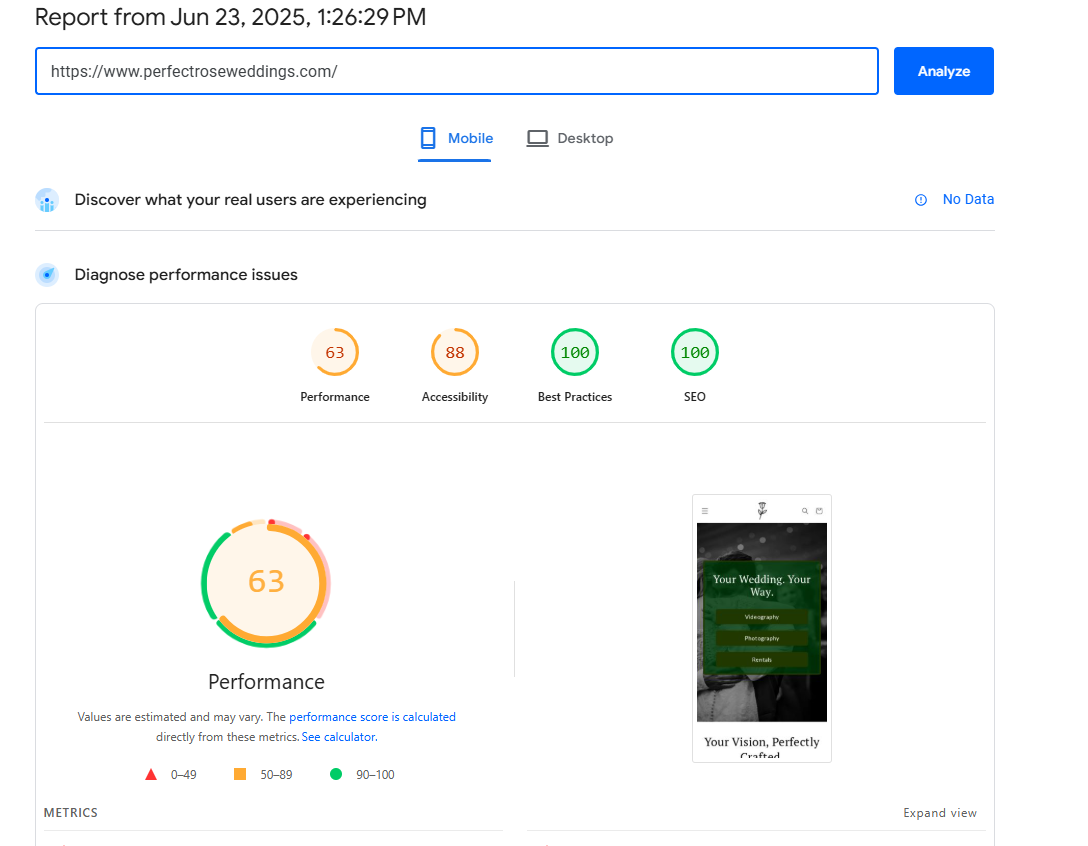Click the large Performance gauge circle
The width and height of the screenshot is (1088, 846).
pyautogui.click(x=266, y=581)
